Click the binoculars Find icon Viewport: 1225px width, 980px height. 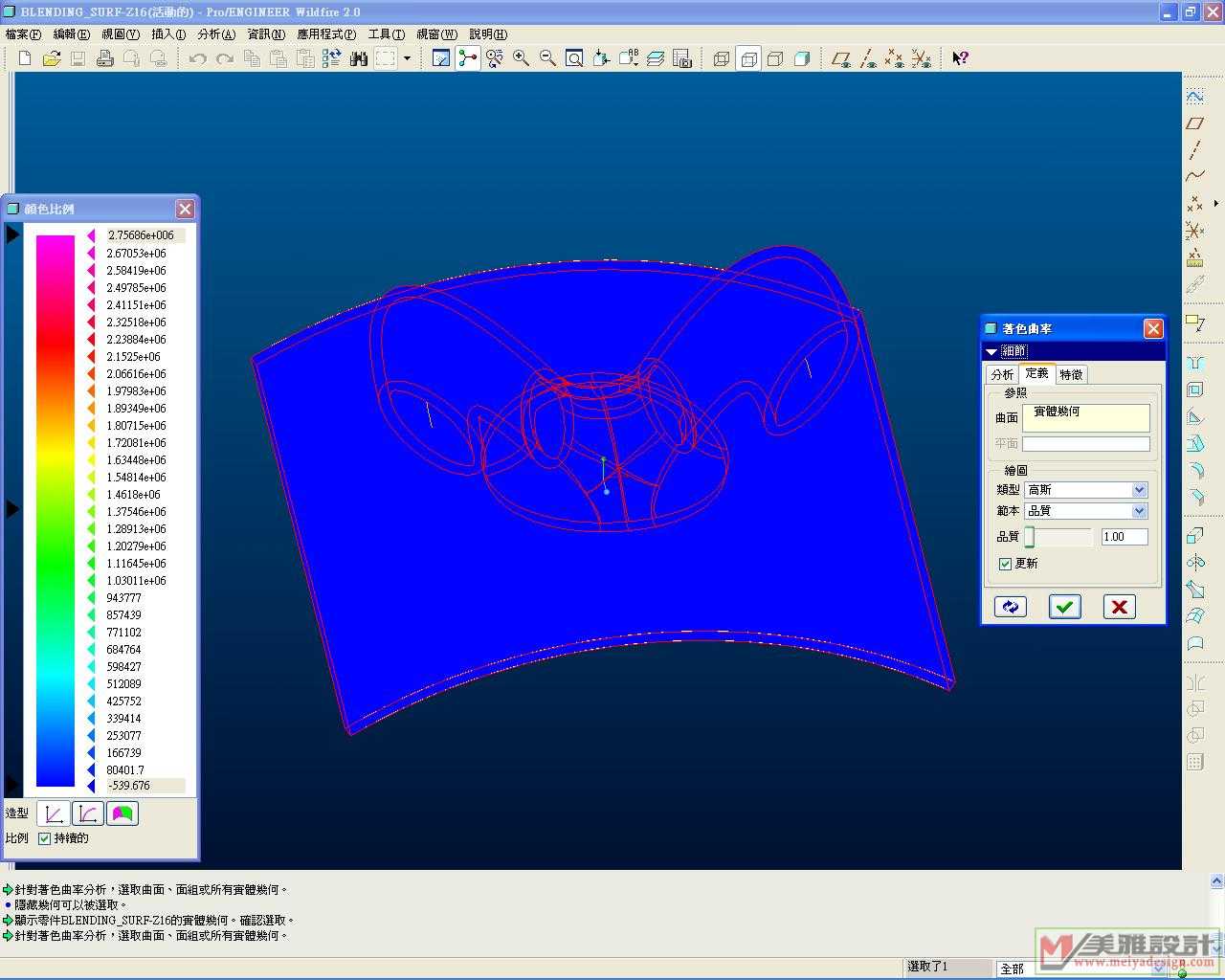[x=359, y=58]
